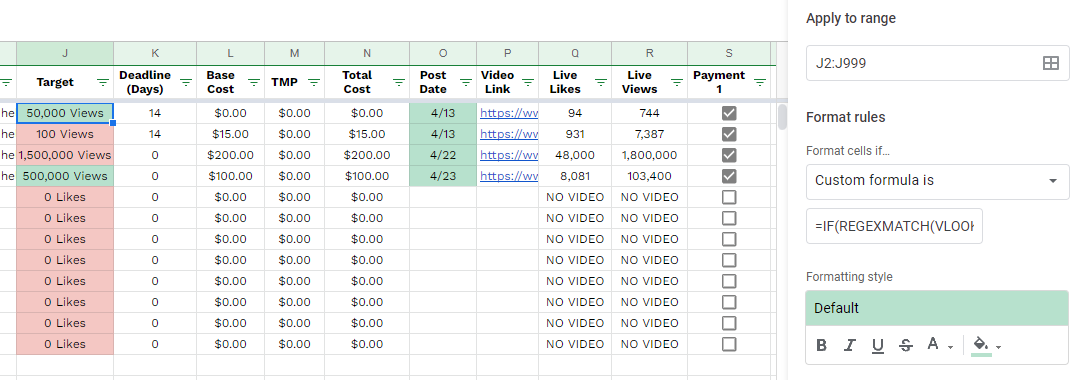
Task: Open the text color picker
Action: (x=939, y=345)
